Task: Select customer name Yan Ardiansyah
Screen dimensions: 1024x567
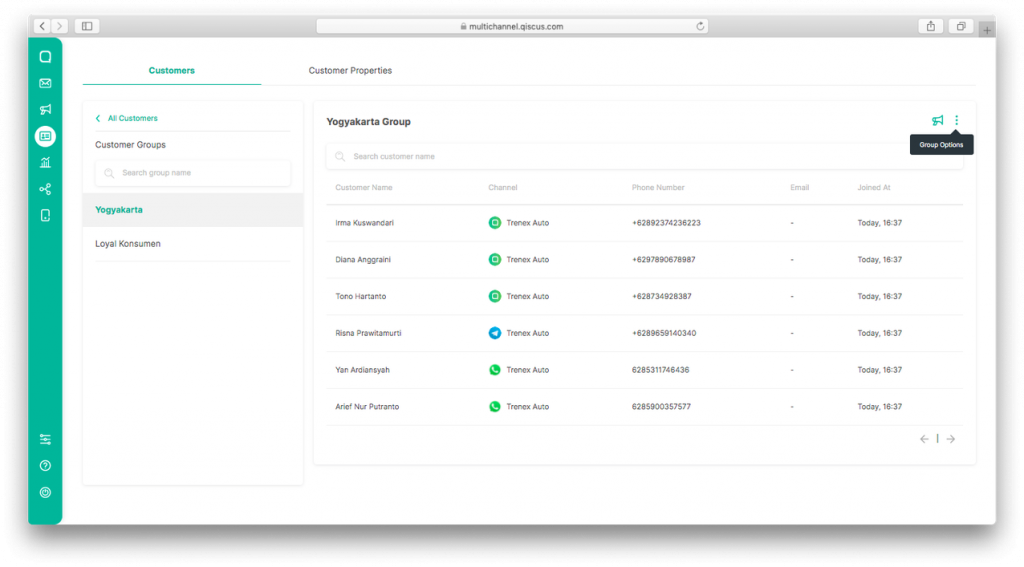Action: click(x=362, y=370)
